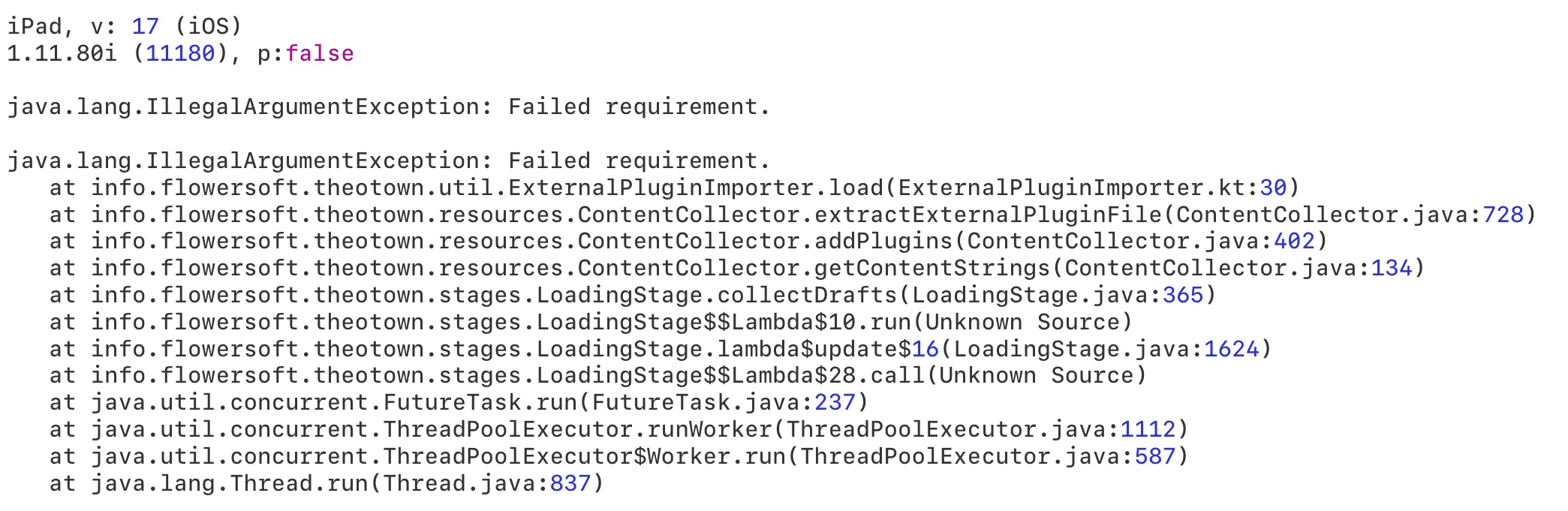Click line number 1624 in LoadingStage.java
This screenshot has width=1568, height=511.
1232,349
